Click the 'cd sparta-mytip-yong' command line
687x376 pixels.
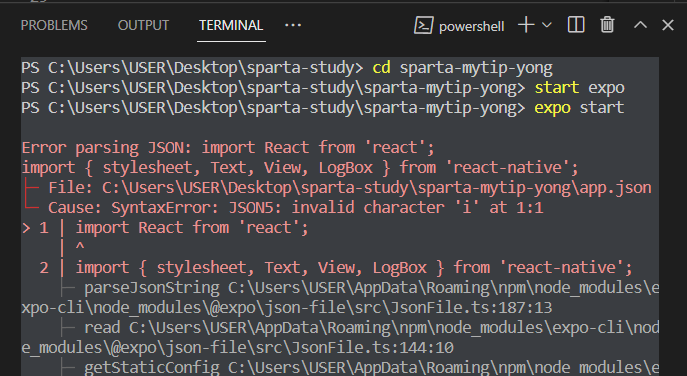click(287, 68)
